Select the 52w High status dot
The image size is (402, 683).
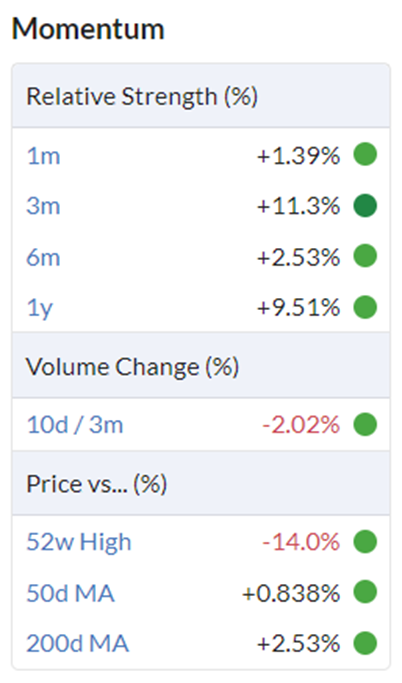[x=365, y=542]
